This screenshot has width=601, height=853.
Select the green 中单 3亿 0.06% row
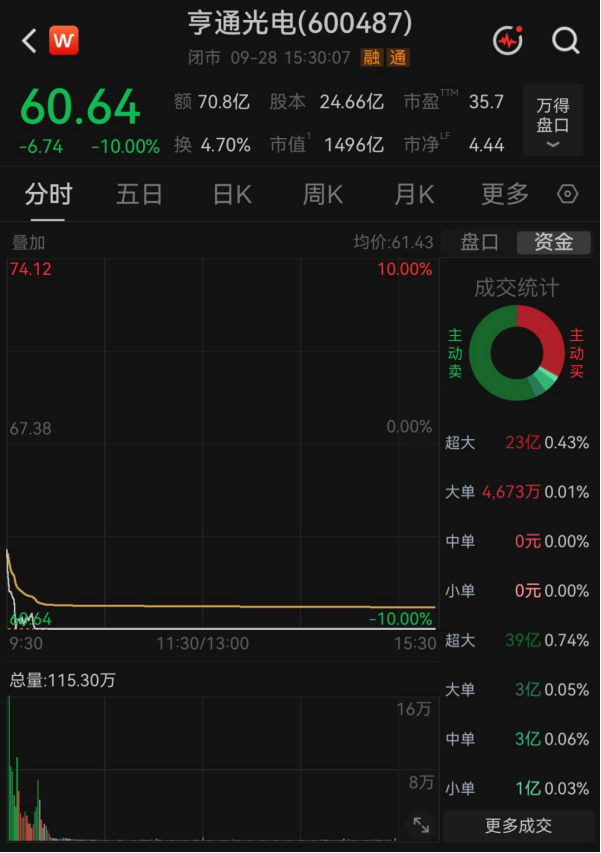click(x=517, y=739)
